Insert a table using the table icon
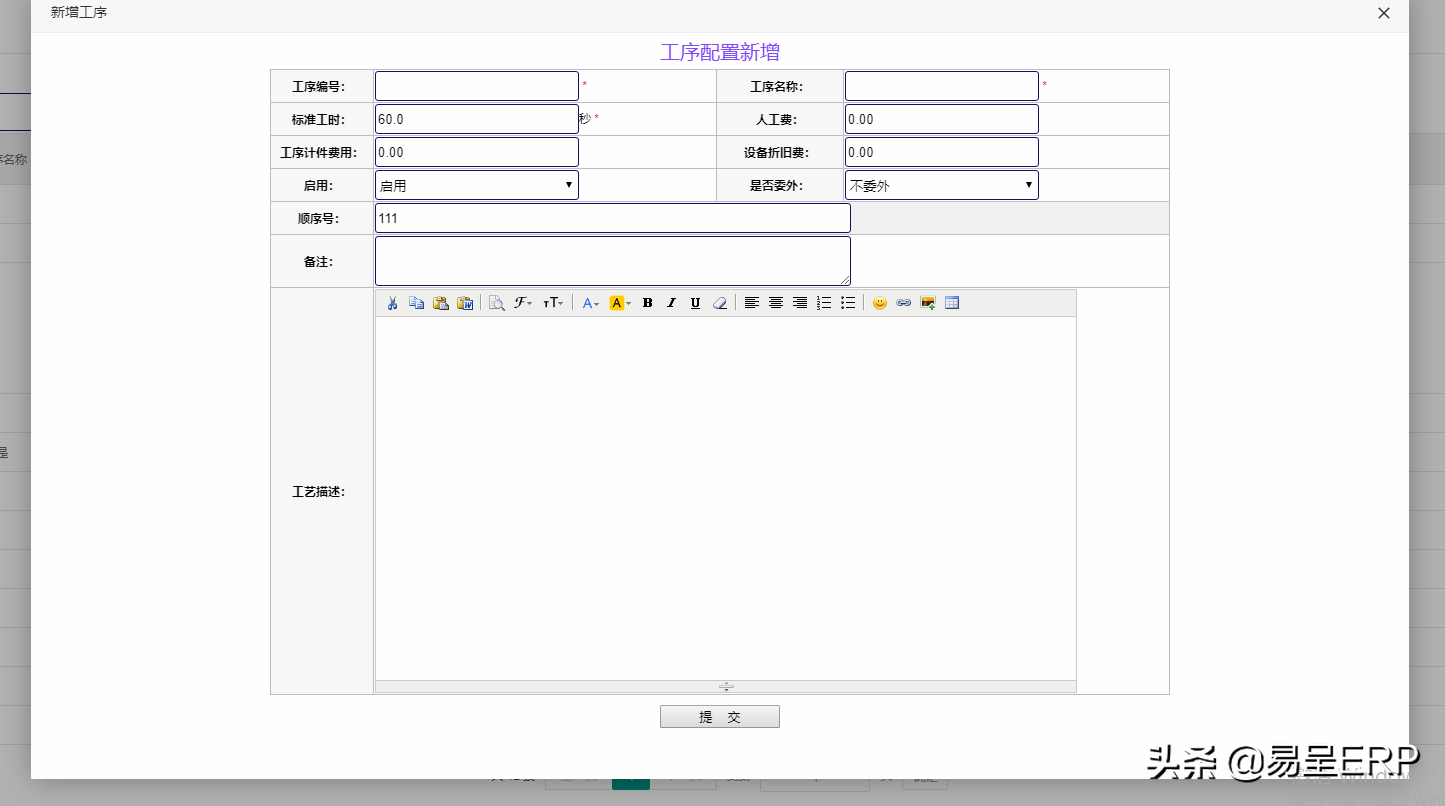This screenshot has width=1445, height=806. pos(952,303)
